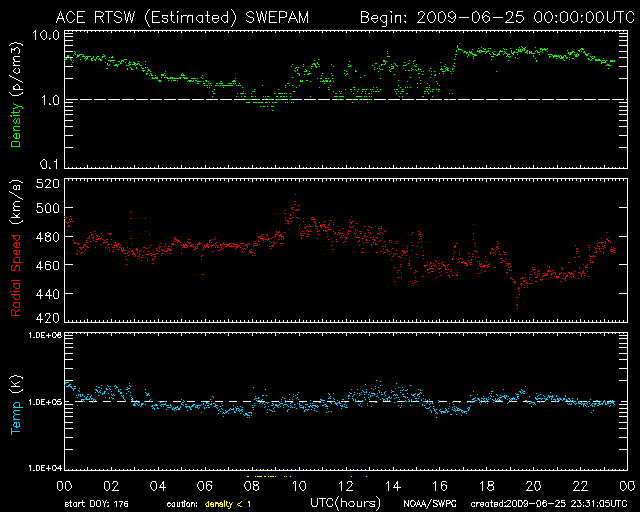
Task: Click the 'UTC(hours)' axis title
Action: [345, 503]
